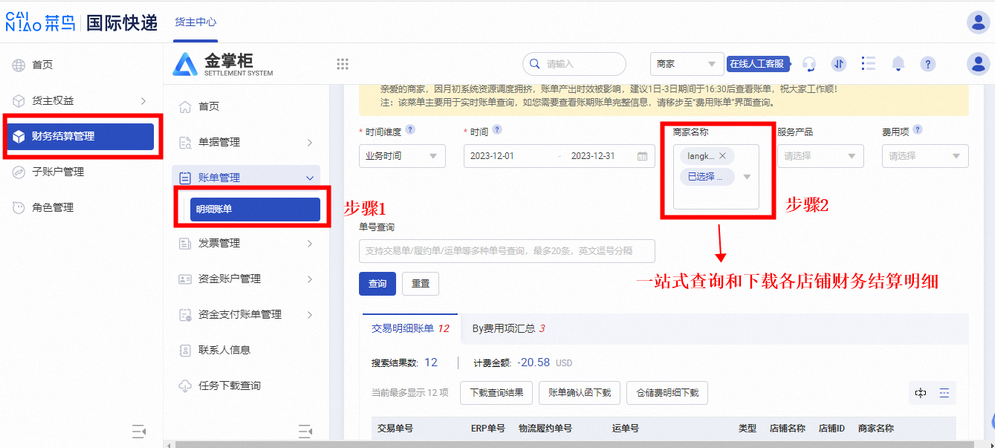Click the 查询 button

coord(378,284)
